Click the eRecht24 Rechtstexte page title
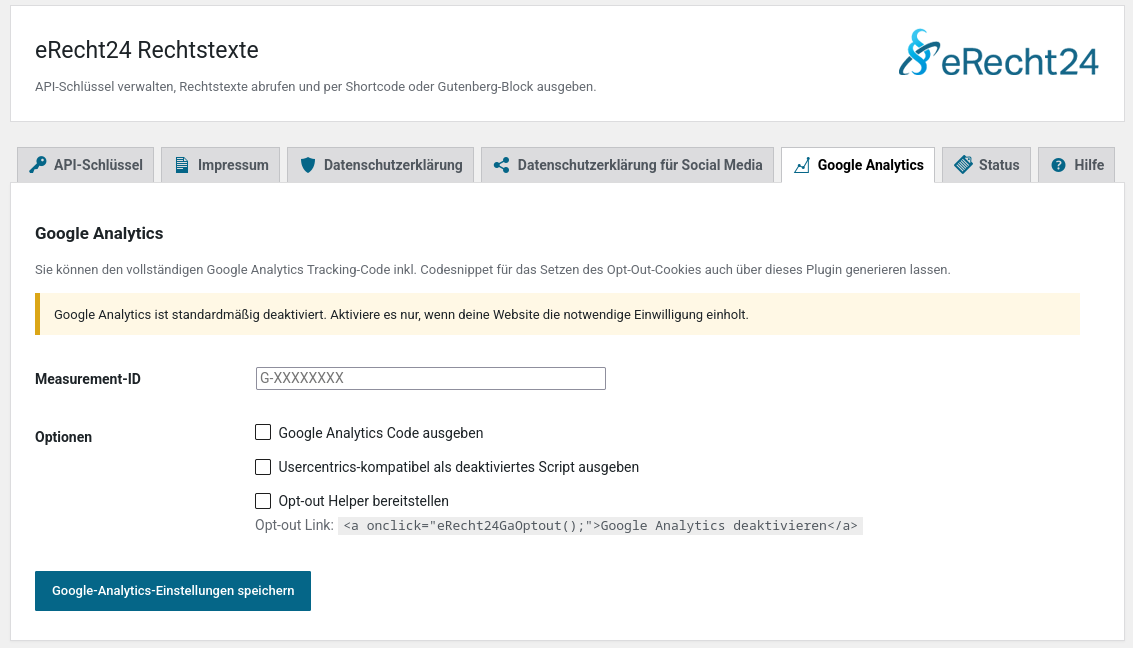 (147, 50)
